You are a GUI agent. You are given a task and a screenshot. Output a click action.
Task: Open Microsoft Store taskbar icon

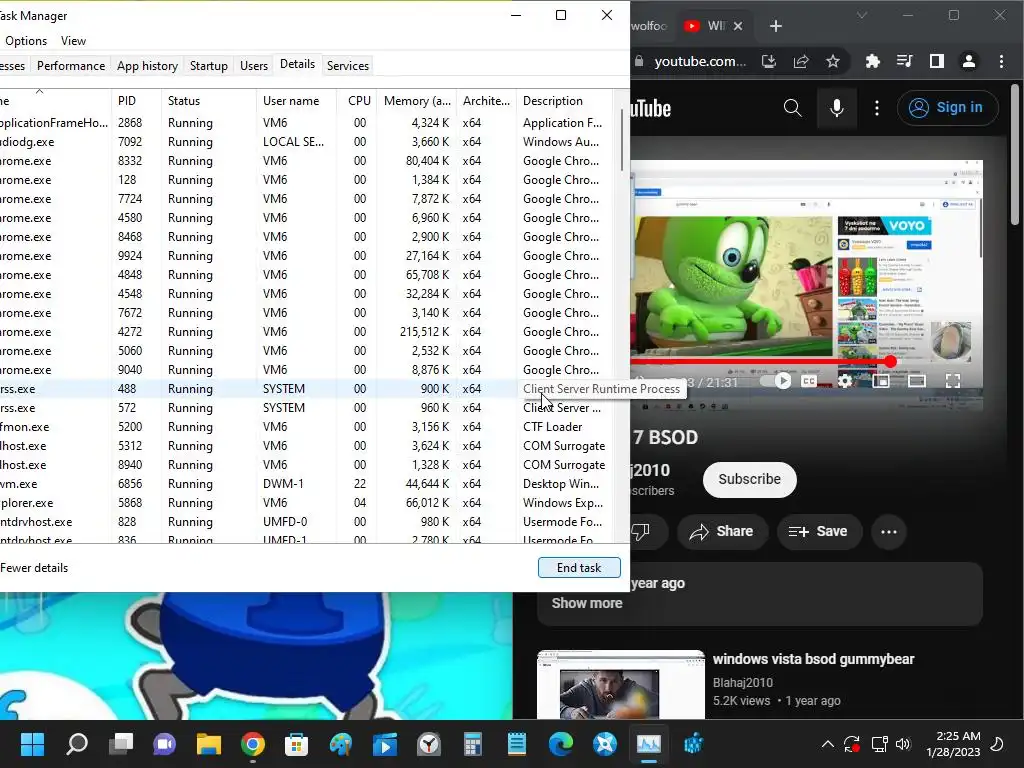(296, 744)
